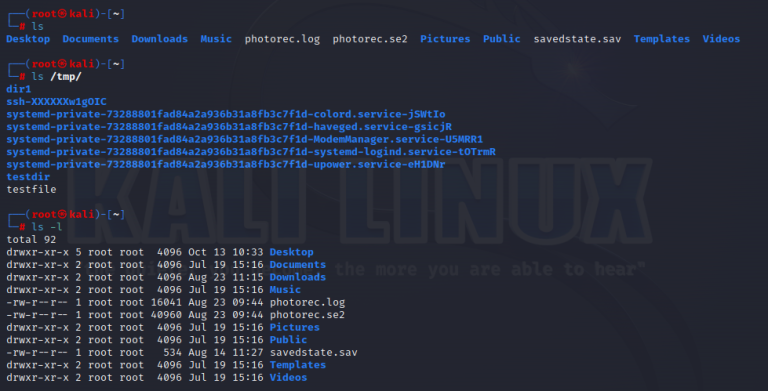Click Videos in the long listing
The height and width of the screenshot is (391, 768).
point(288,378)
